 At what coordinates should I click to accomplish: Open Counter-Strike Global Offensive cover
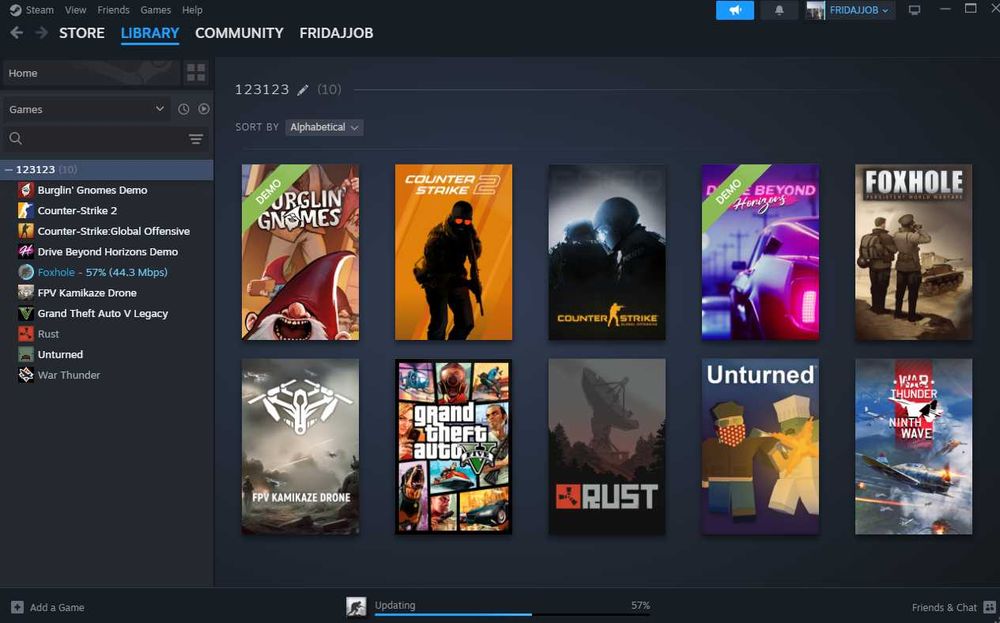click(x=607, y=252)
